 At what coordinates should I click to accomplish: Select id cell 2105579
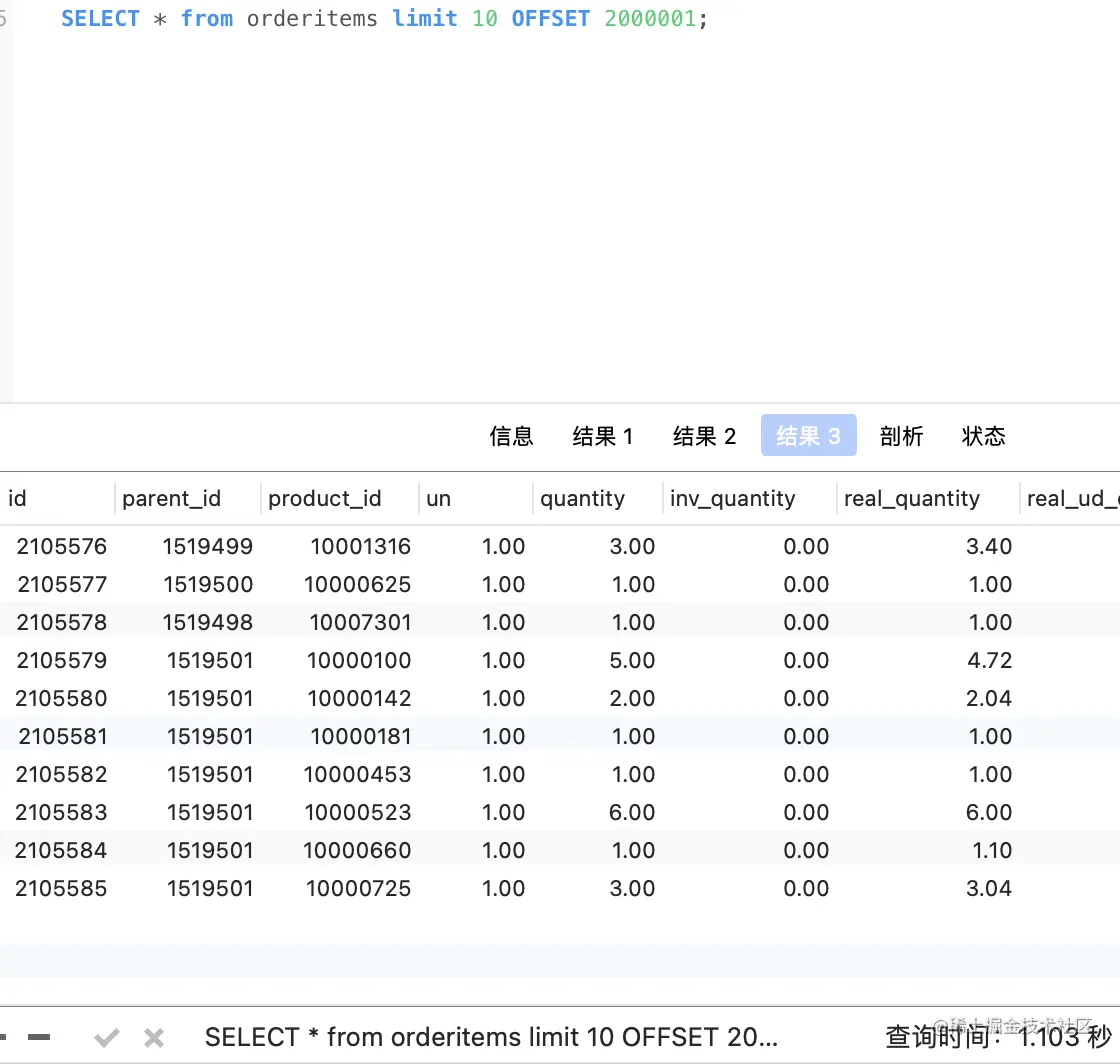click(x=61, y=660)
